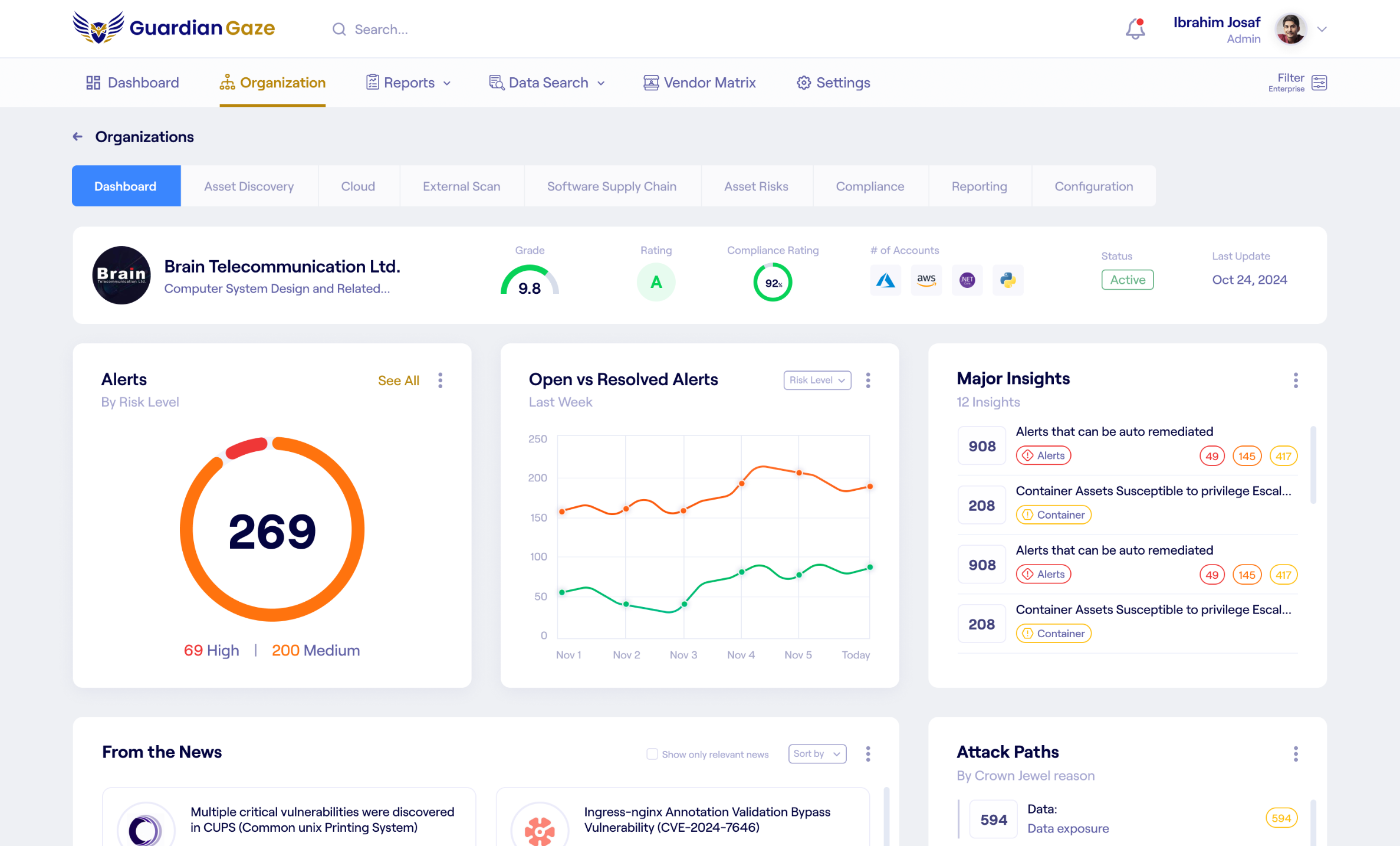Image resolution: width=1400 pixels, height=846 pixels.
Task: Open Open vs Resolved Alerts options menu
Action: (868, 381)
